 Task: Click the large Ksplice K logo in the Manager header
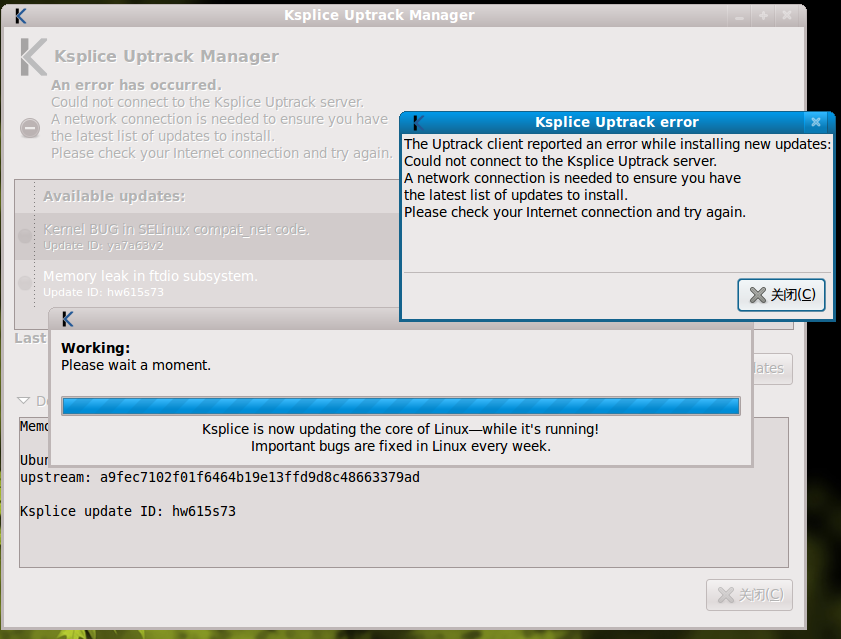tap(33, 56)
